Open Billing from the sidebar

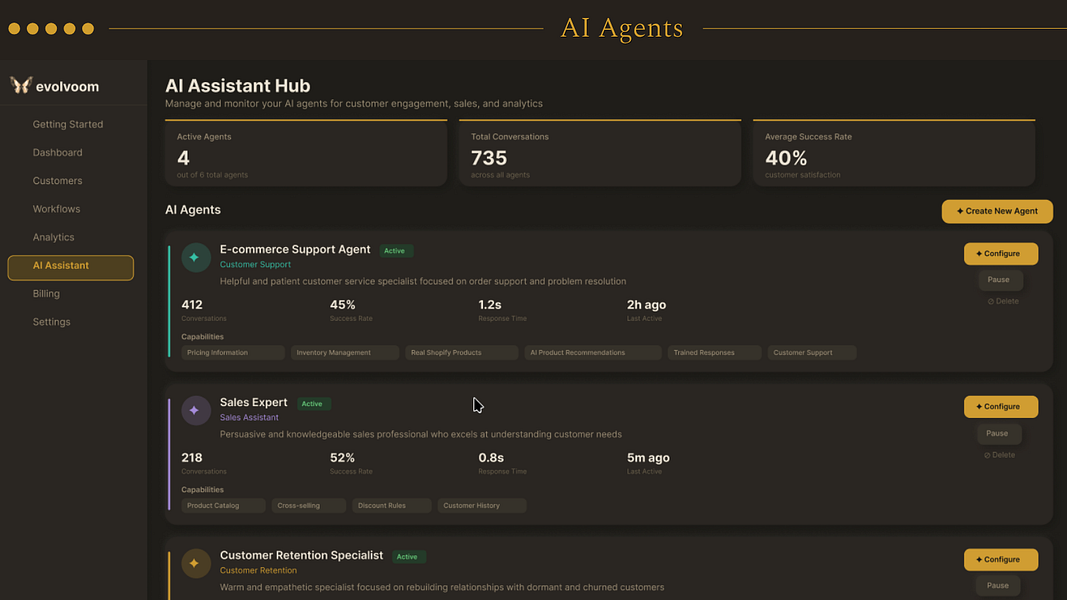pyautogui.click(x=46, y=294)
